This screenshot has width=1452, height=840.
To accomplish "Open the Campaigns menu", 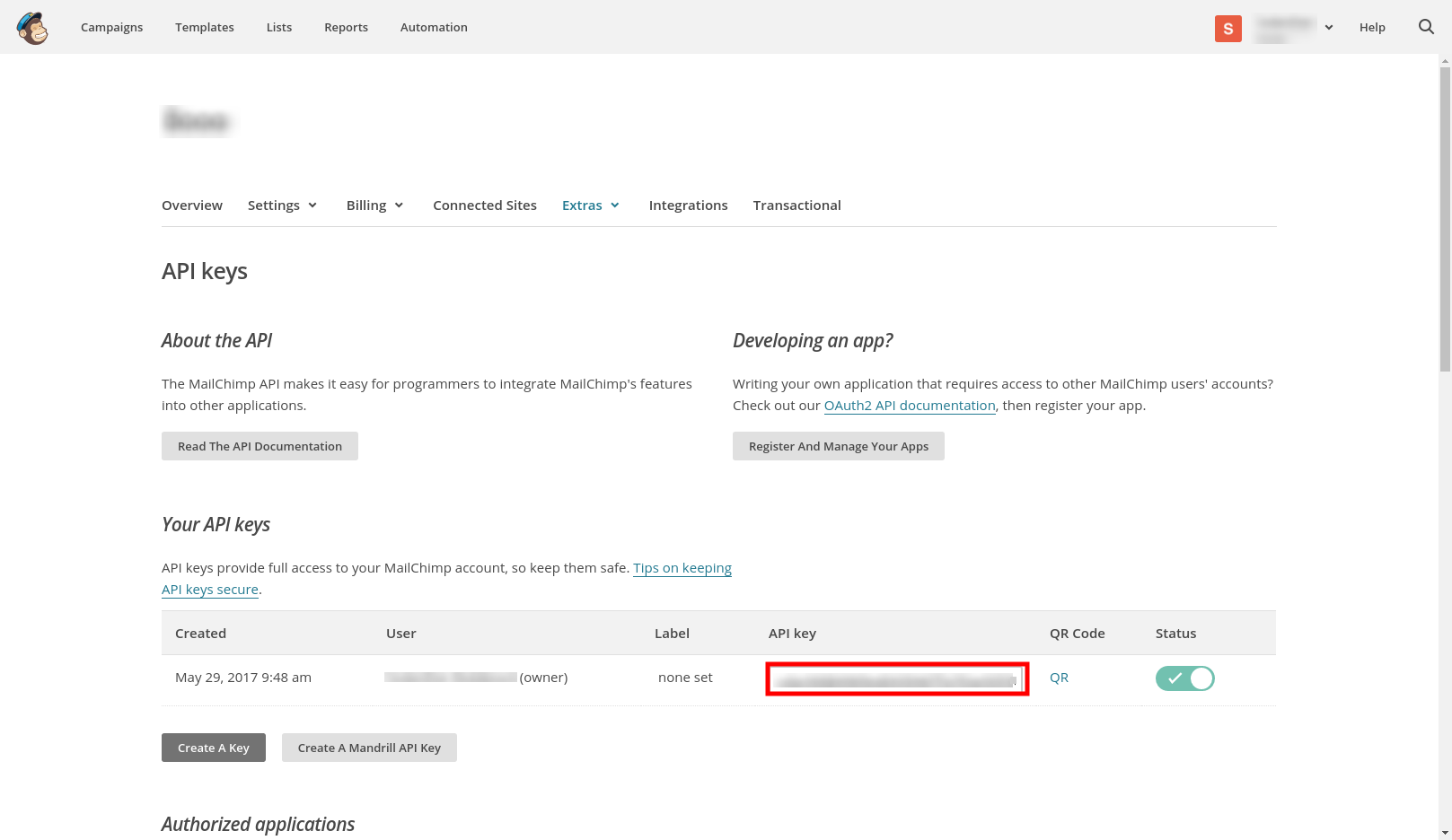I will [111, 27].
